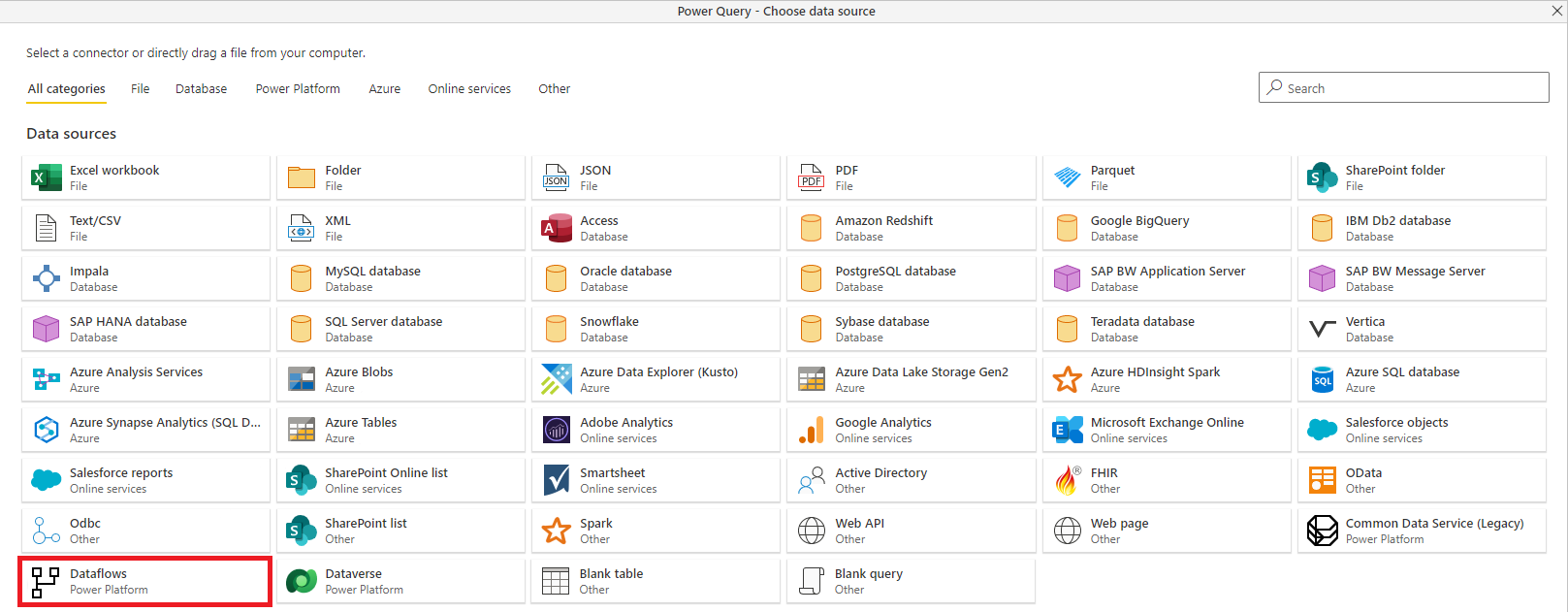This screenshot has width=1568, height=612.
Task: Click the Google Analytics icon
Action: click(x=812, y=430)
